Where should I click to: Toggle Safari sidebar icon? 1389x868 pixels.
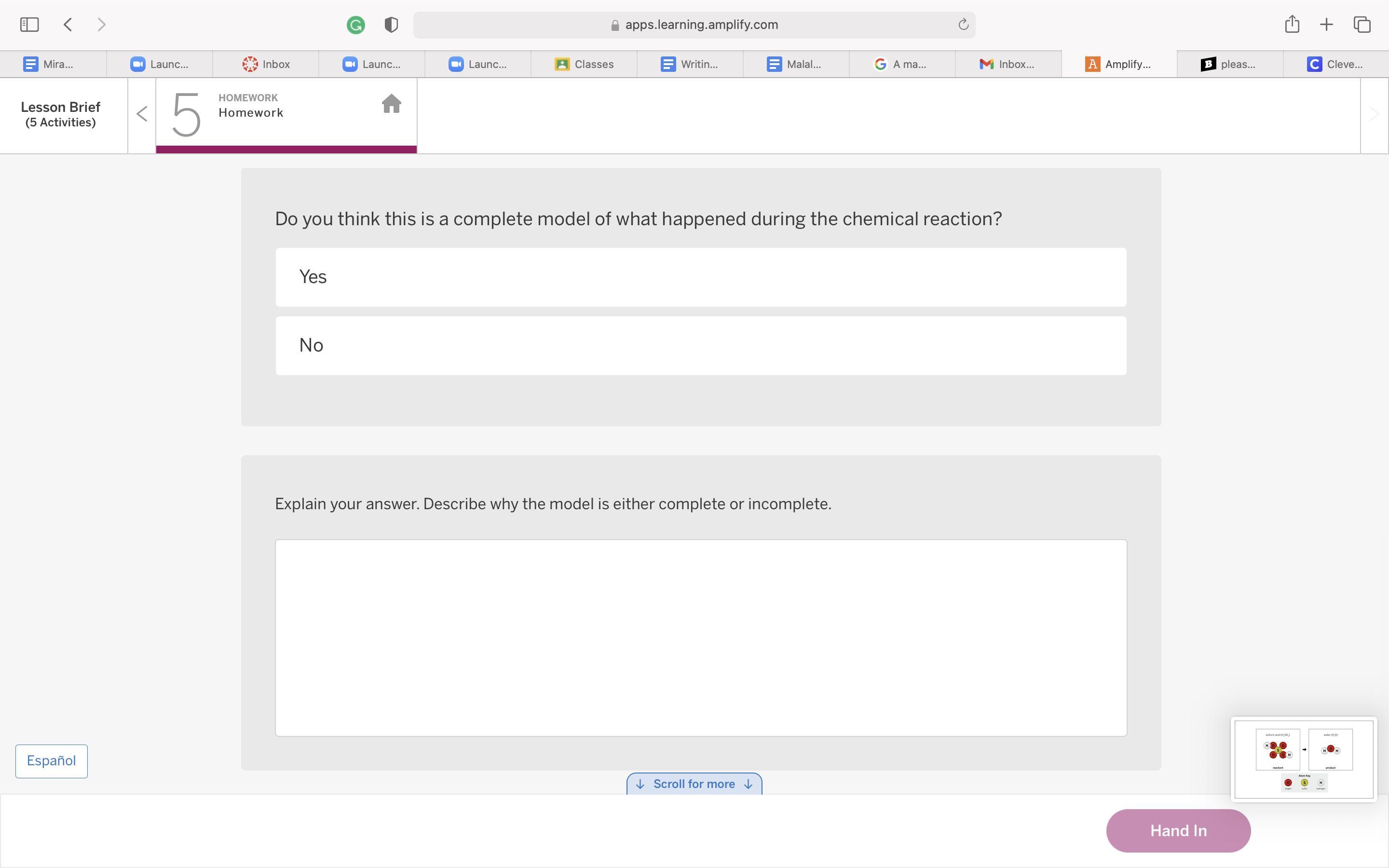coord(29,25)
